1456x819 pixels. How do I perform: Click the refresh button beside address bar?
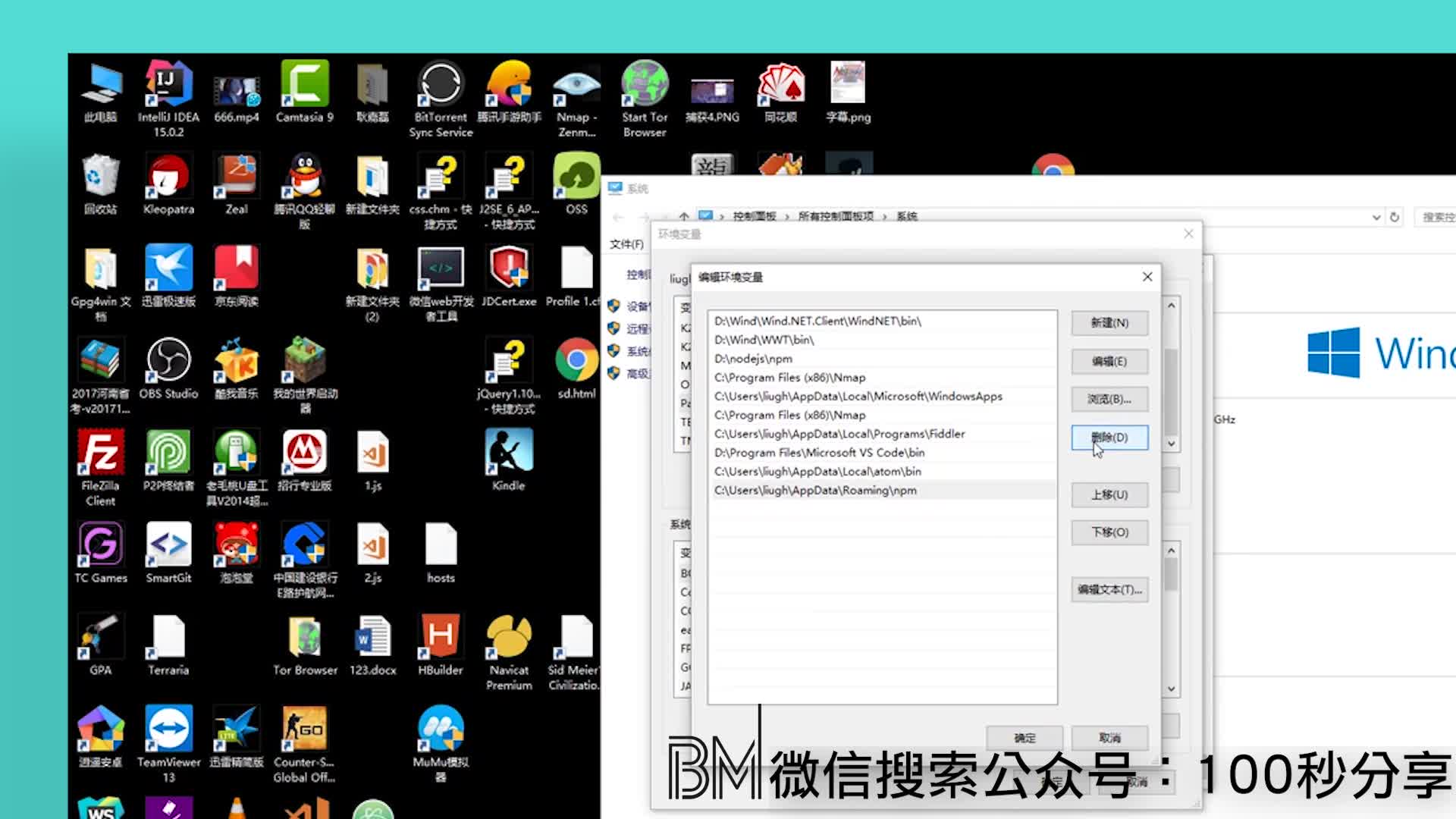click(x=1394, y=218)
